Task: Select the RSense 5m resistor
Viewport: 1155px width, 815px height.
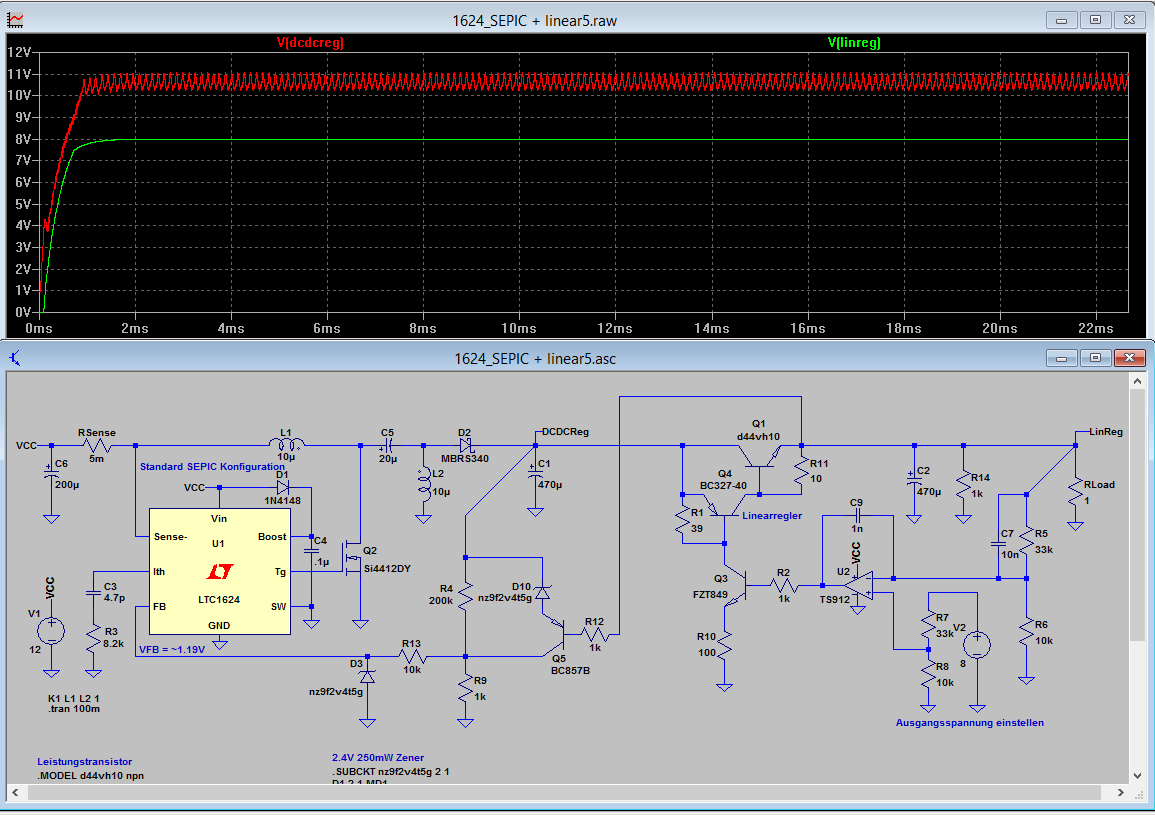Action: tap(96, 446)
